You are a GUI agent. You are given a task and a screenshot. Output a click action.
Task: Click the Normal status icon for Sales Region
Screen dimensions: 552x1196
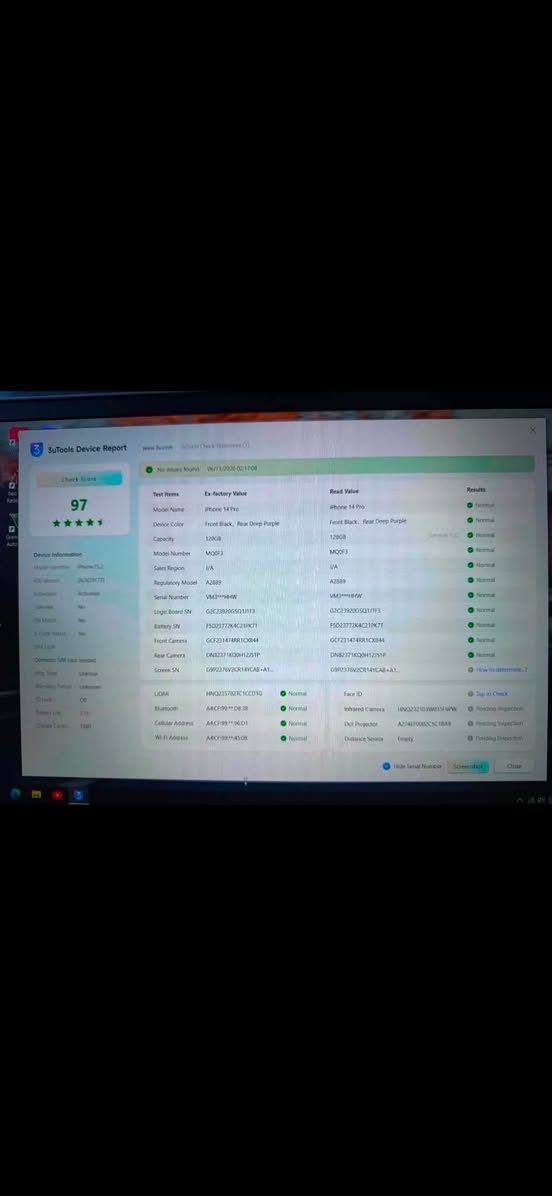pyautogui.click(x=470, y=565)
